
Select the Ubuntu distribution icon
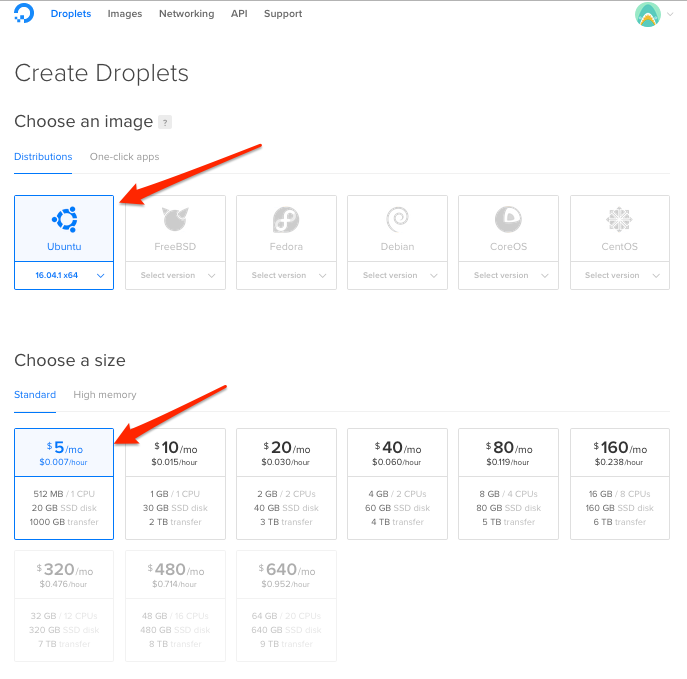click(x=64, y=219)
